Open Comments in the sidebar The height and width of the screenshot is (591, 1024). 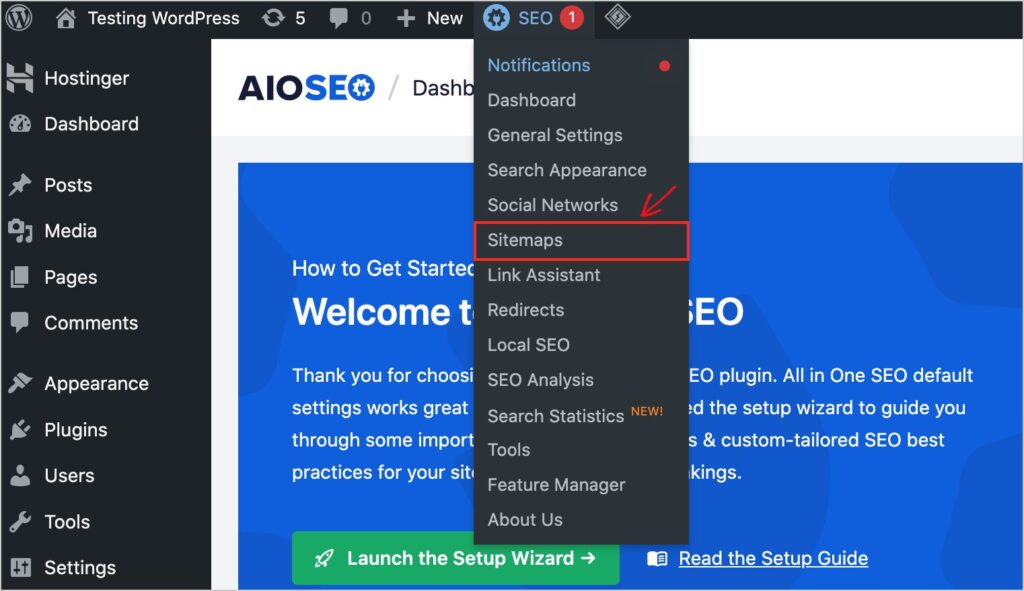click(x=91, y=323)
